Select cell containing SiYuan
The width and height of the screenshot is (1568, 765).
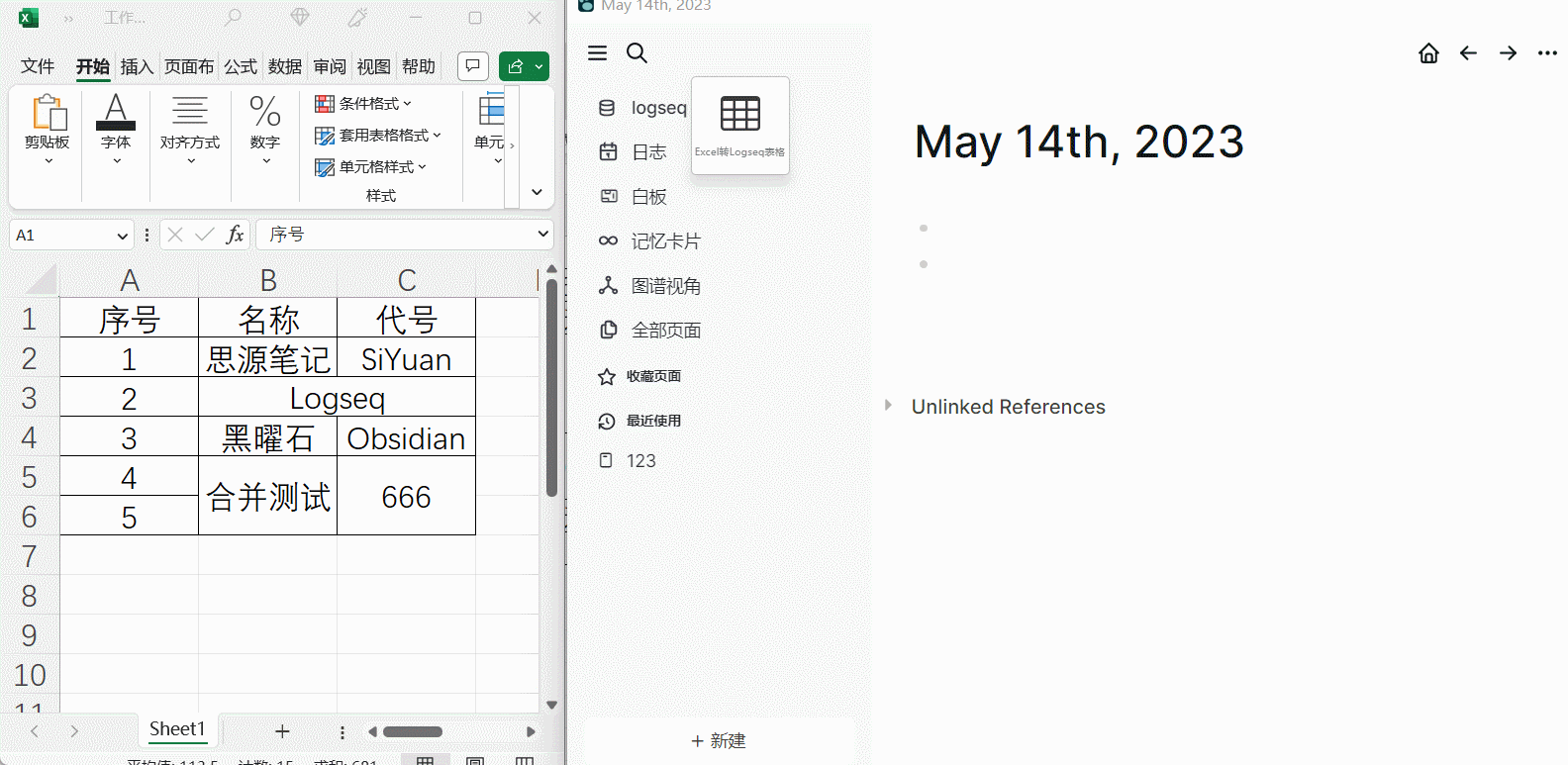pyautogui.click(x=406, y=358)
